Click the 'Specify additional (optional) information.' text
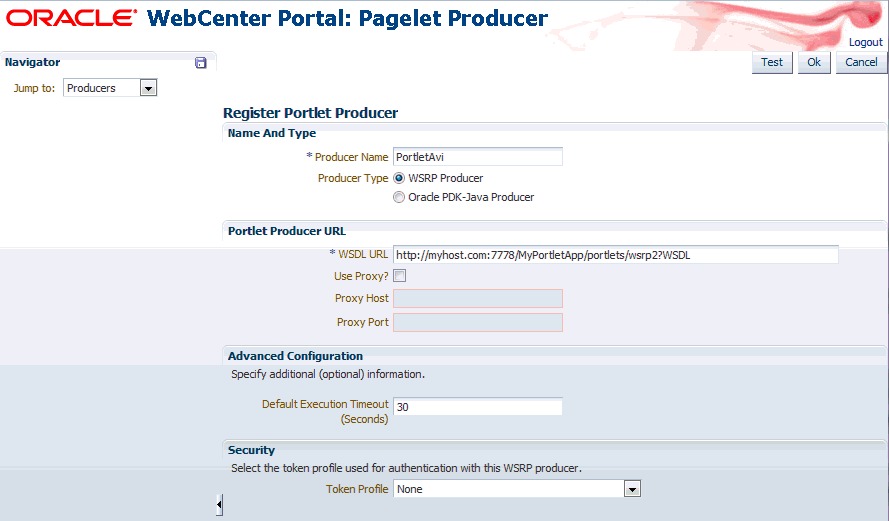 (x=328, y=374)
